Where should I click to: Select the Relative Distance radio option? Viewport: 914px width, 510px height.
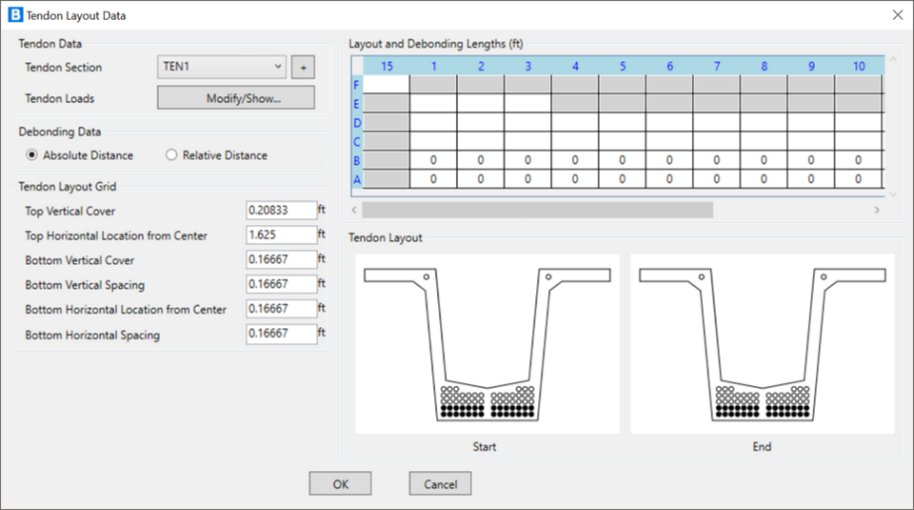pos(171,155)
